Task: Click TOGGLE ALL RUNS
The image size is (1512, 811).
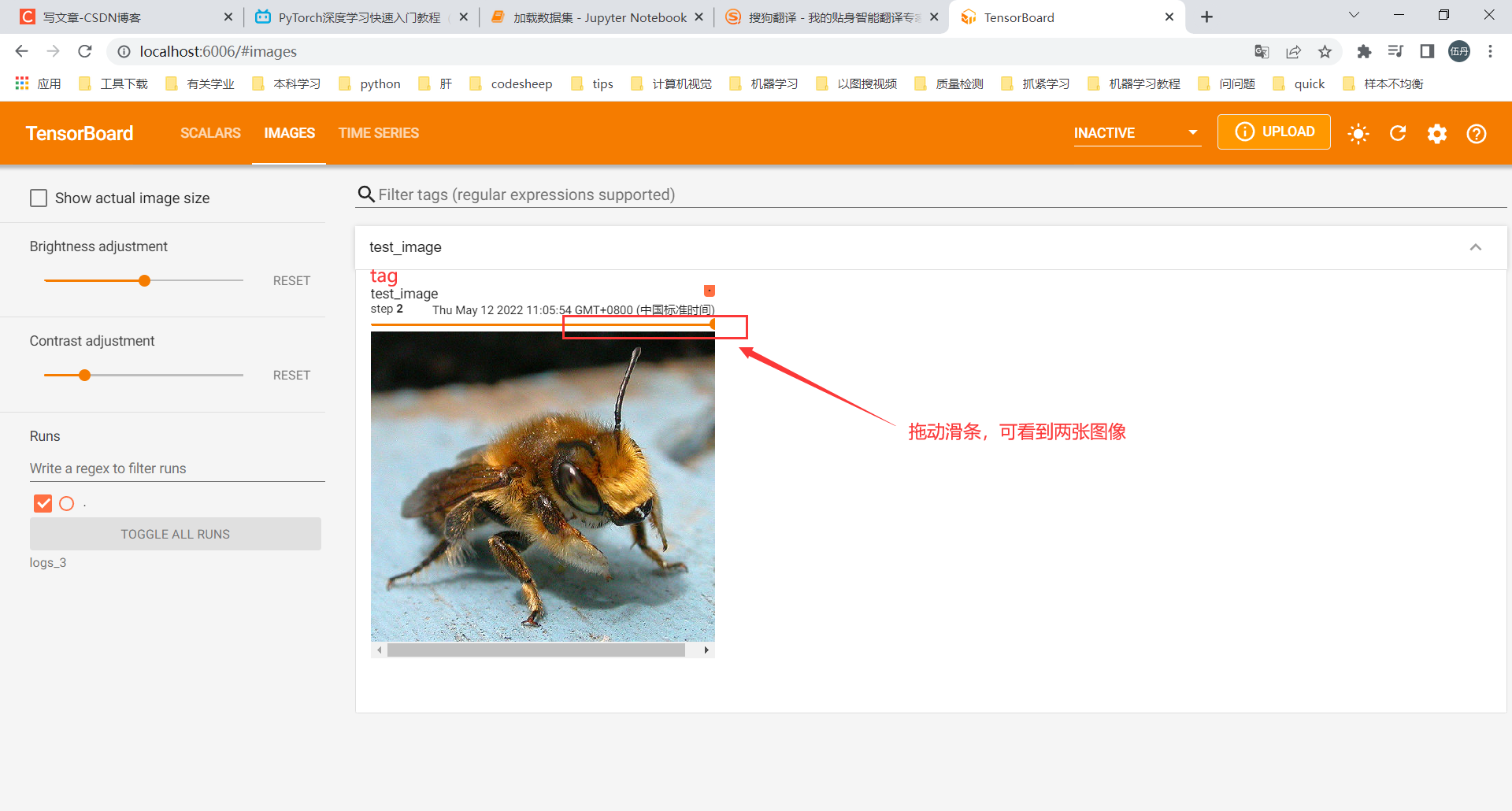Action: click(176, 534)
